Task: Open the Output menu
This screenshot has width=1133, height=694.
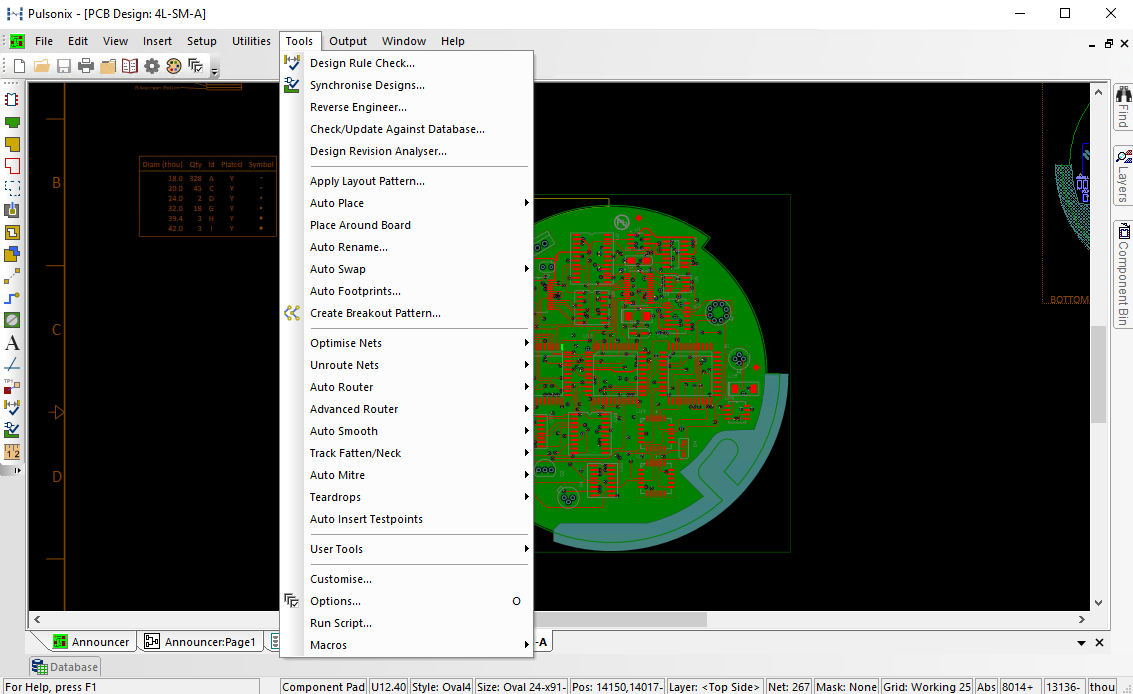Action: [348, 41]
